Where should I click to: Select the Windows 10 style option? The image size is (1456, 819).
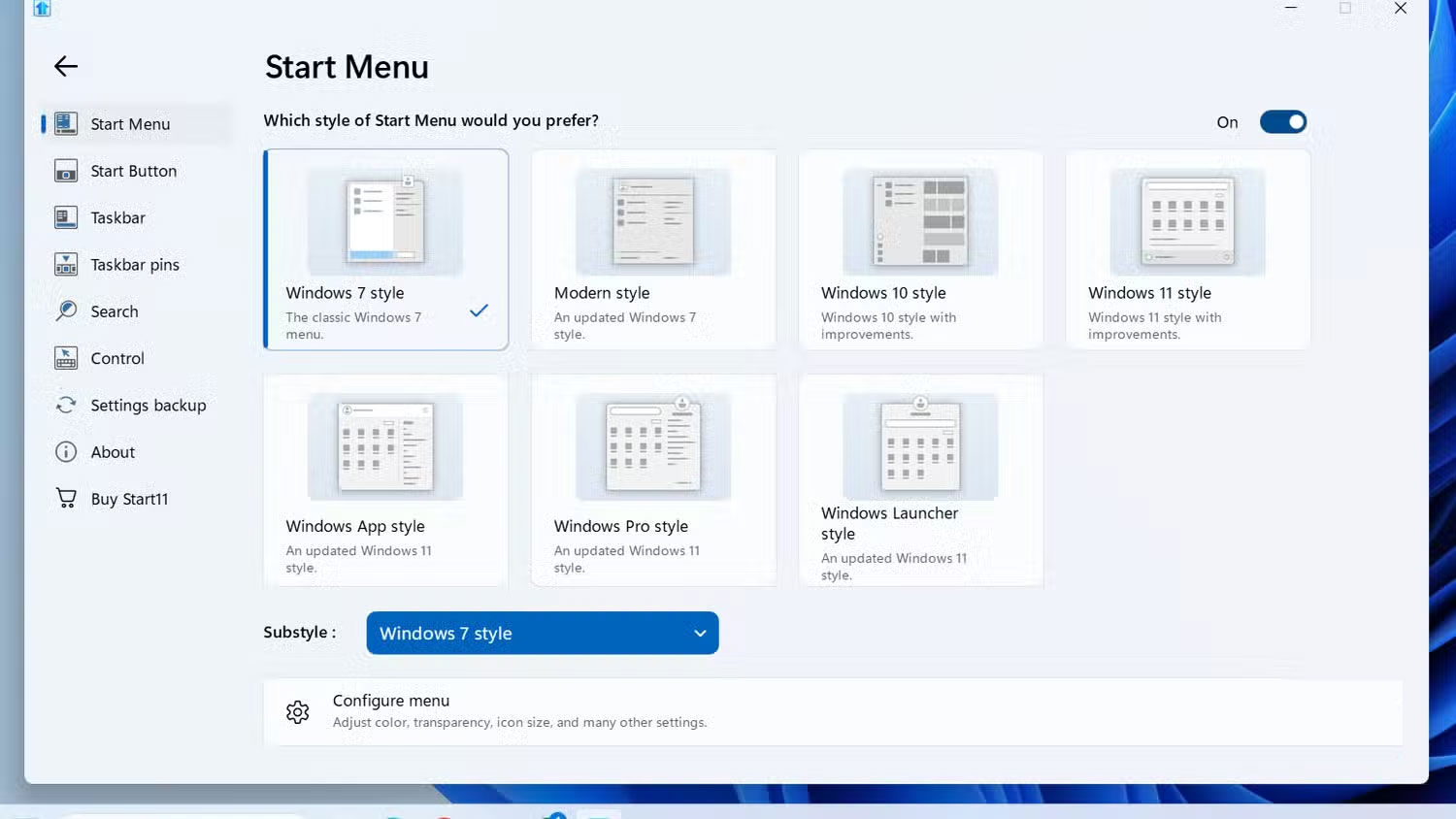920,249
